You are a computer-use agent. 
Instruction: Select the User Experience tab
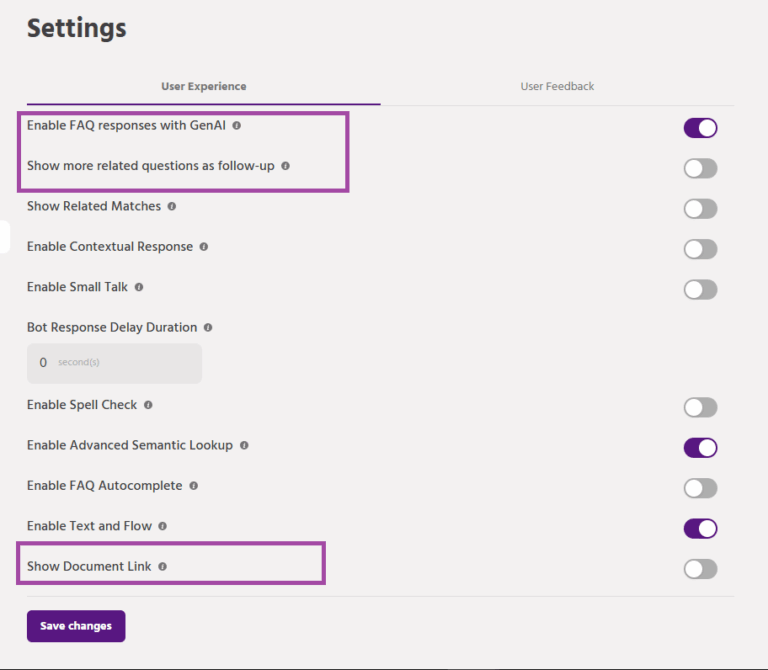click(204, 87)
